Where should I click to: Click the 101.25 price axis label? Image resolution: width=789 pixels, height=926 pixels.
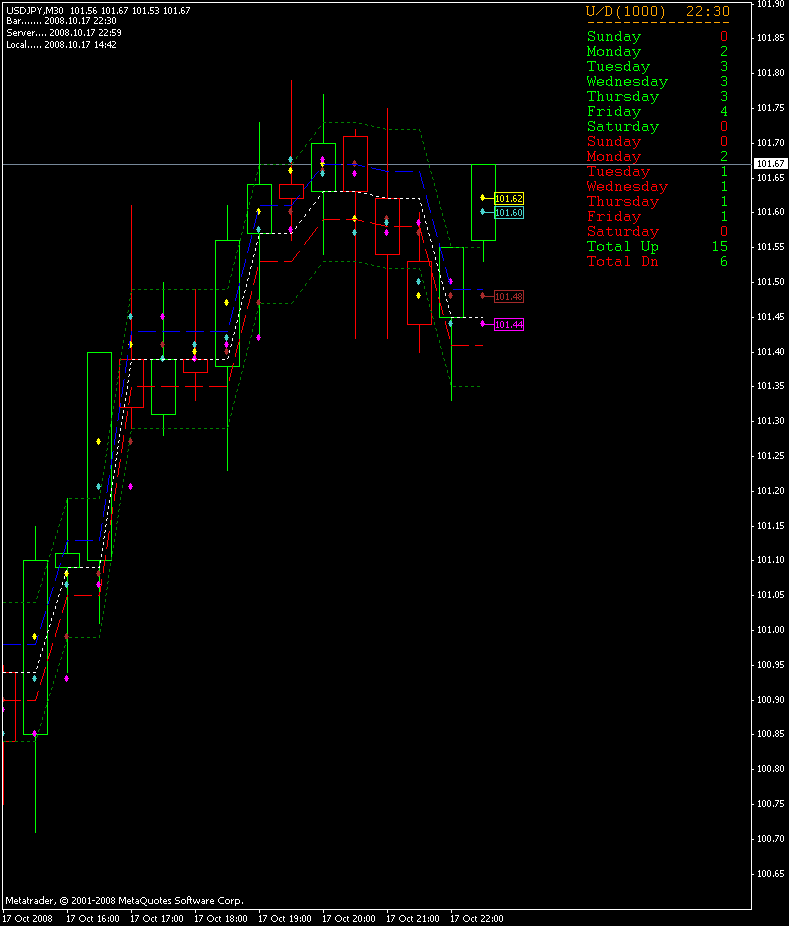click(x=771, y=456)
